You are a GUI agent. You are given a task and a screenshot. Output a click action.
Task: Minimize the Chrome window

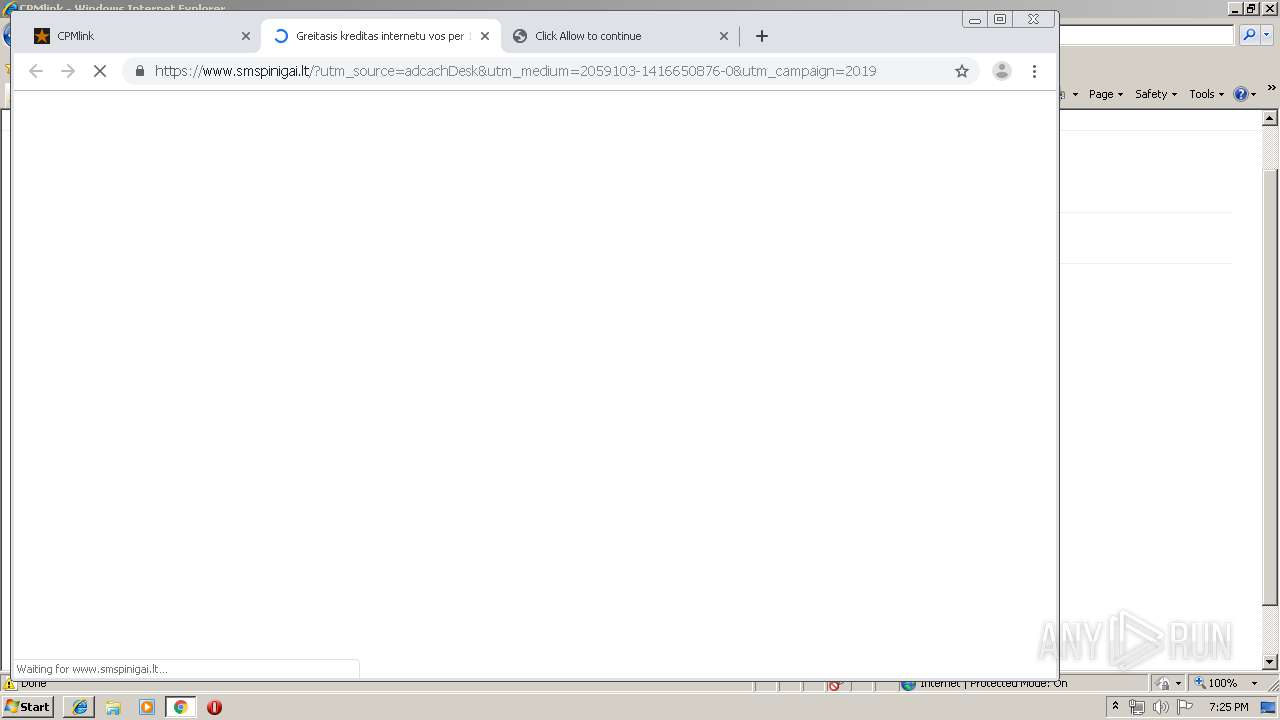point(975,19)
